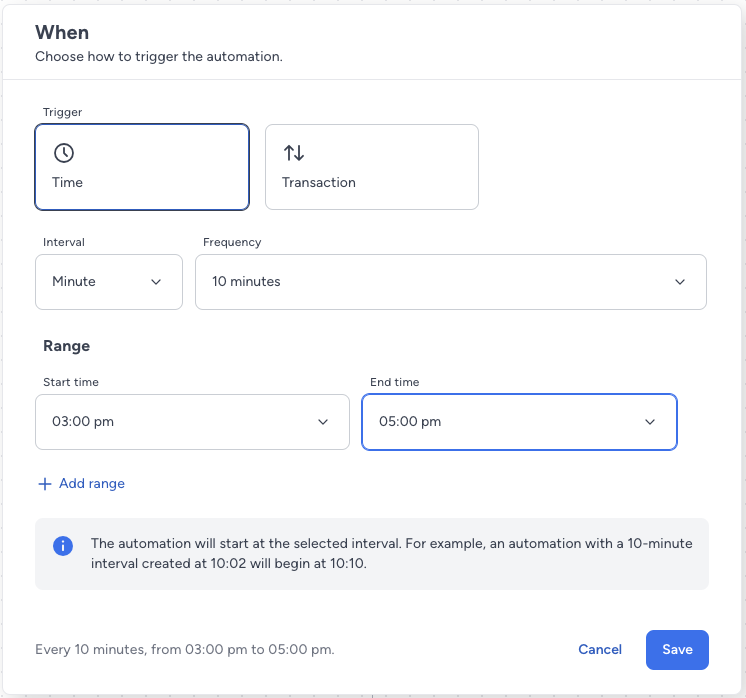Open the Interval dropdown showing Minute
The width and height of the screenshot is (746, 698).
click(x=109, y=282)
